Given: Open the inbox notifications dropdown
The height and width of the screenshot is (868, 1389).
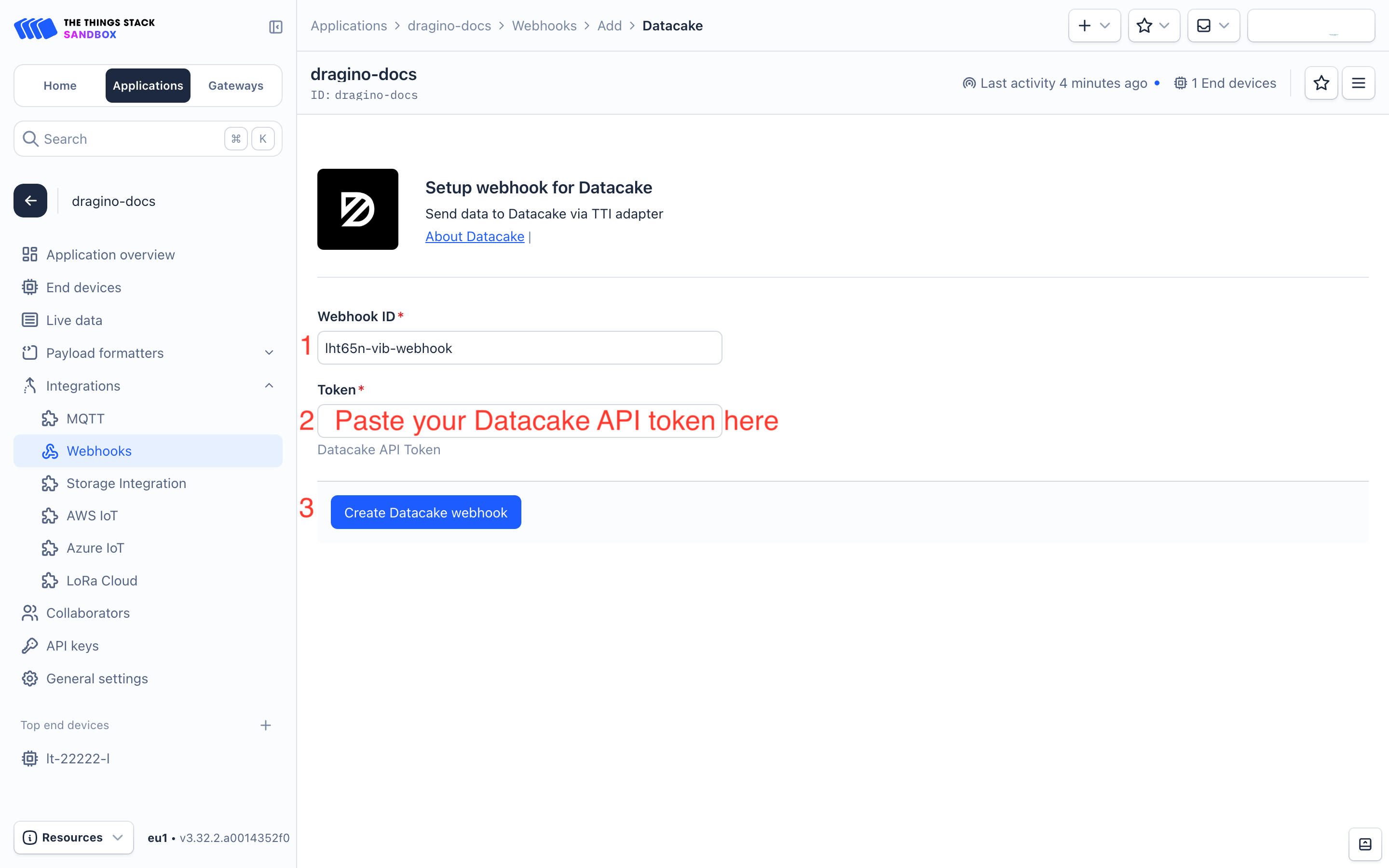Looking at the screenshot, I should tap(1213, 26).
